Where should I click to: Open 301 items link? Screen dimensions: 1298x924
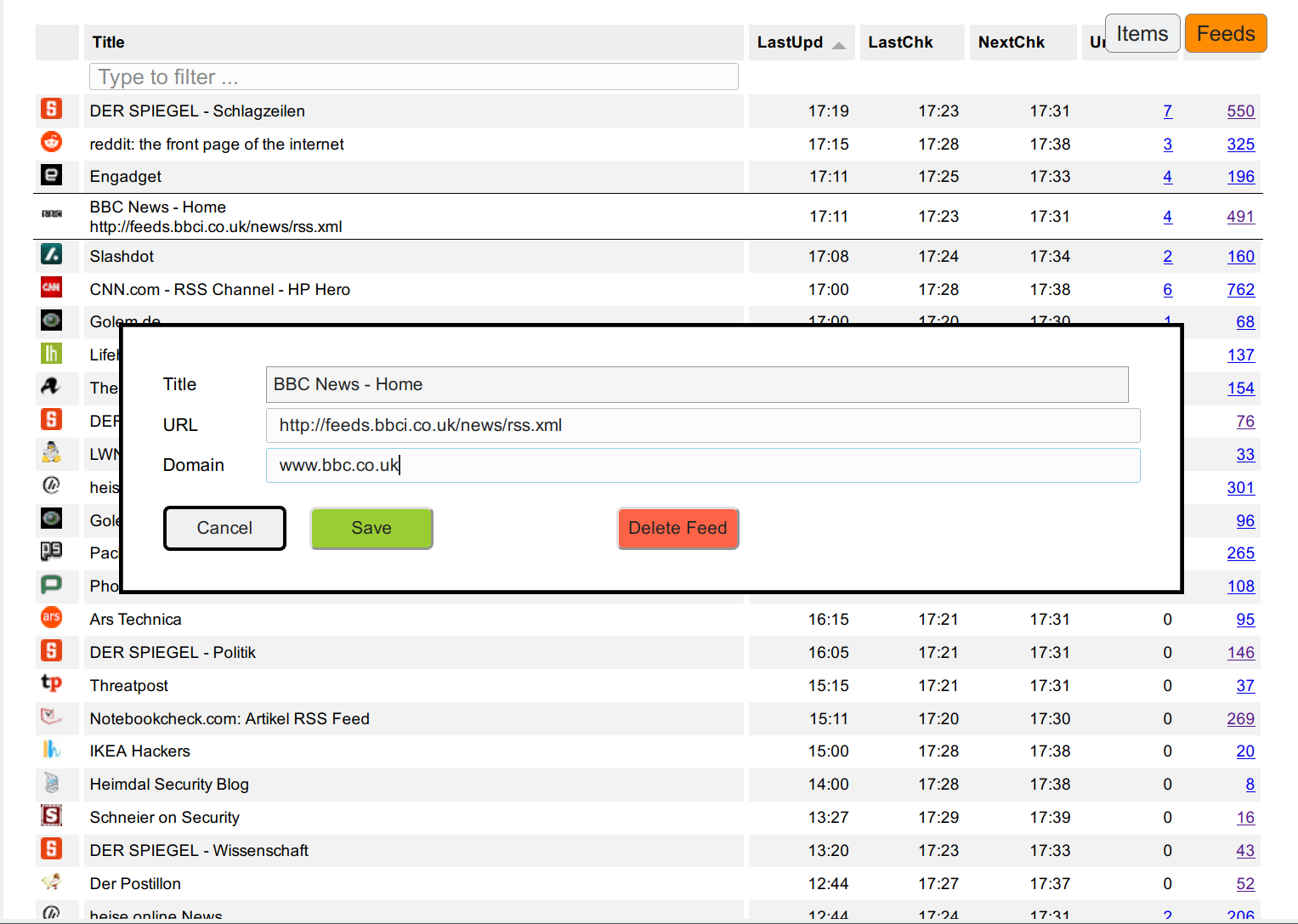[1240, 488]
